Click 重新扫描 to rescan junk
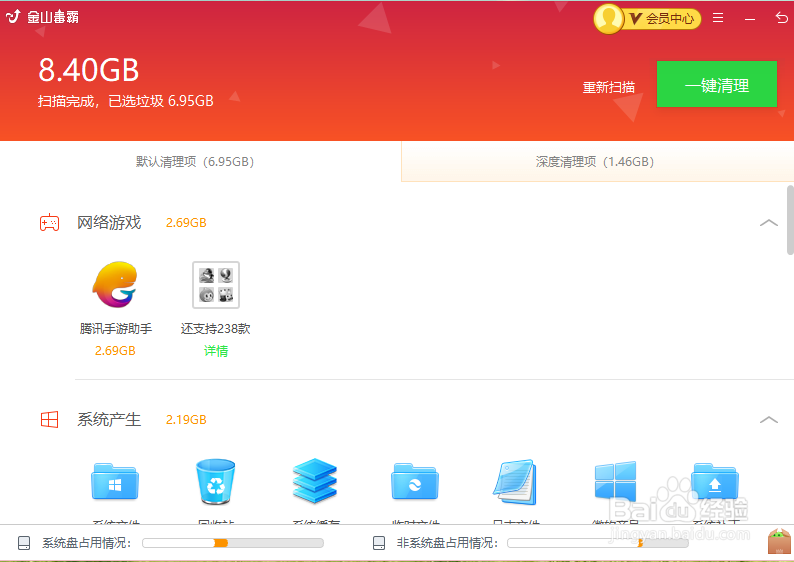794x562 pixels. [609, 87]
